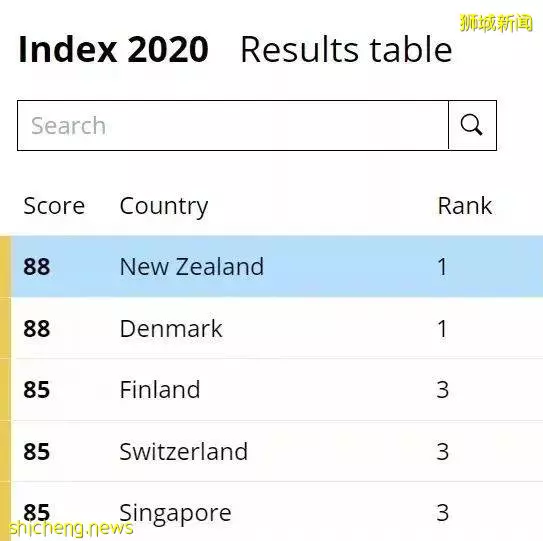Viewport: 543px width, 541px height.
Task: Click Switzerland's rank number 3
Action: 443,451
